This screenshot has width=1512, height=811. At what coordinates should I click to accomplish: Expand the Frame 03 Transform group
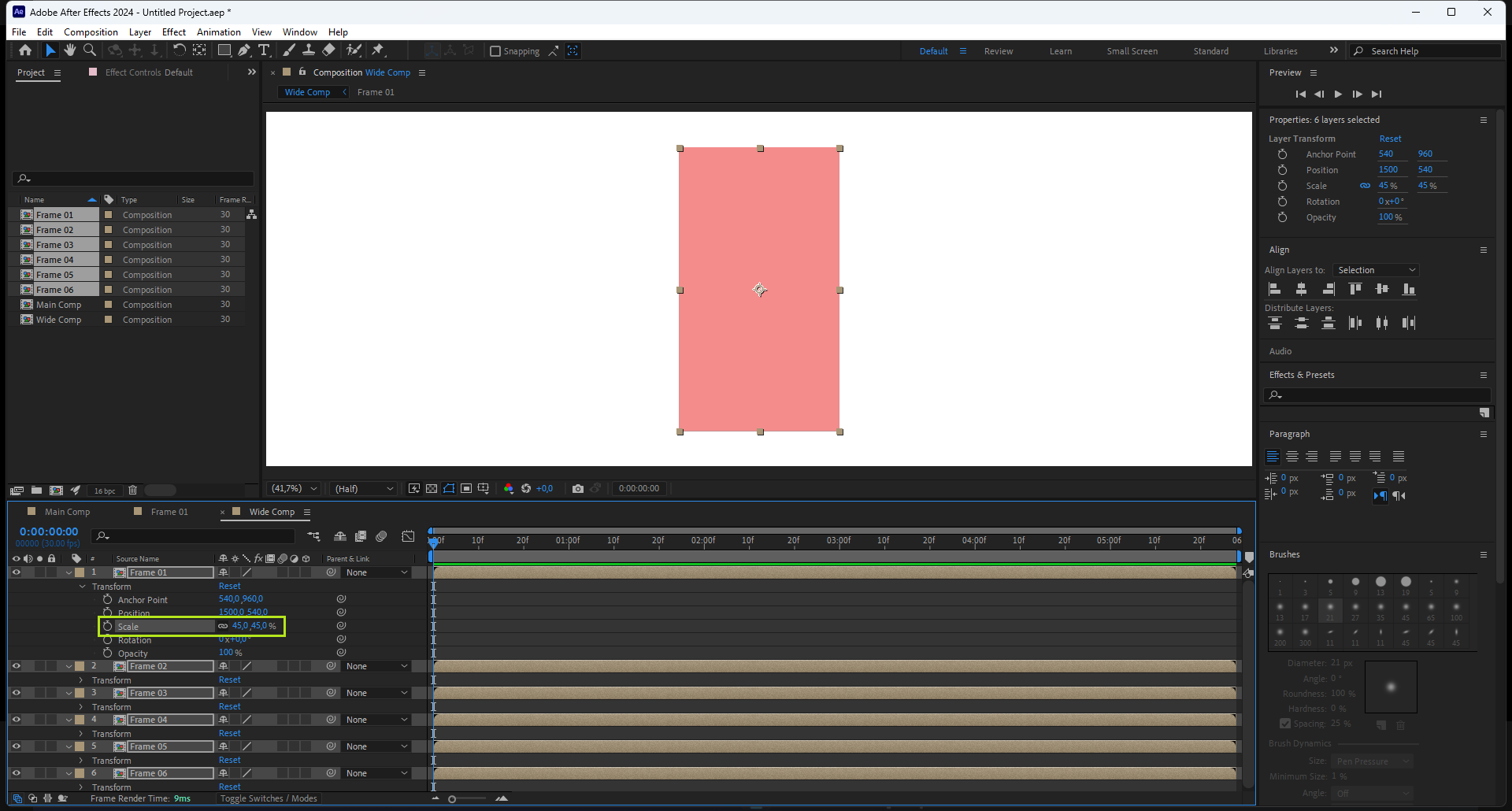81,707
